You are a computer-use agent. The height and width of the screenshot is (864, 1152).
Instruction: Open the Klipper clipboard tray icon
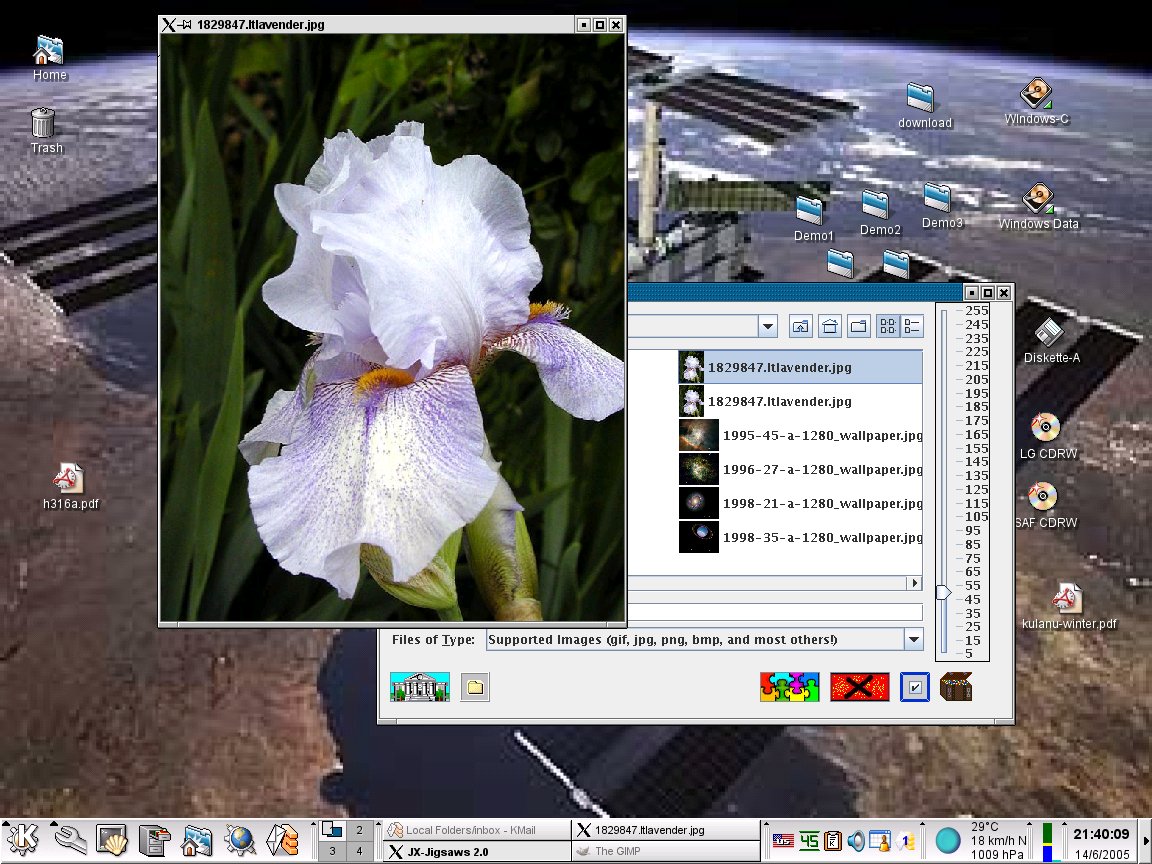tap(832, 840)
